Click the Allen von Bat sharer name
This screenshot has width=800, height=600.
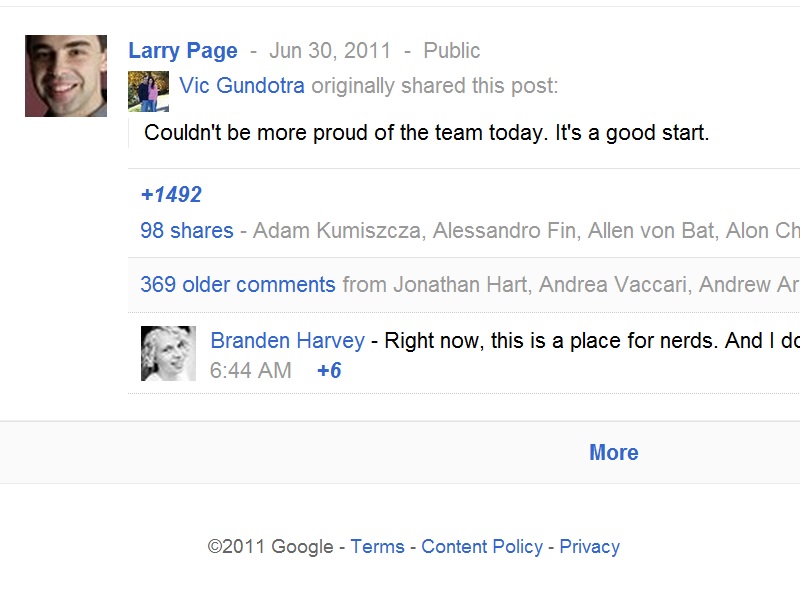(x=651, y=231)
